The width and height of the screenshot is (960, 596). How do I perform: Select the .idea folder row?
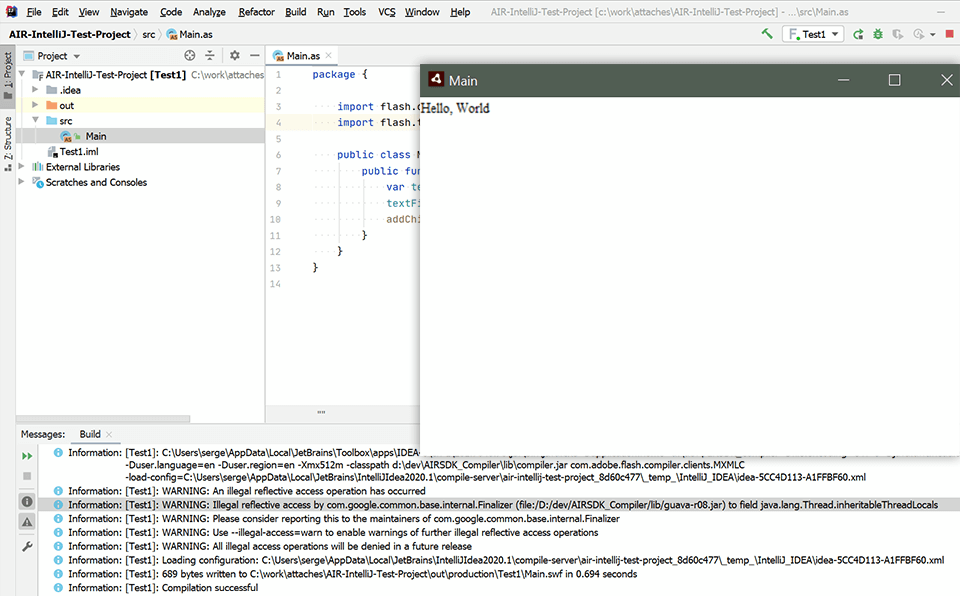click(x=140, y=90)
